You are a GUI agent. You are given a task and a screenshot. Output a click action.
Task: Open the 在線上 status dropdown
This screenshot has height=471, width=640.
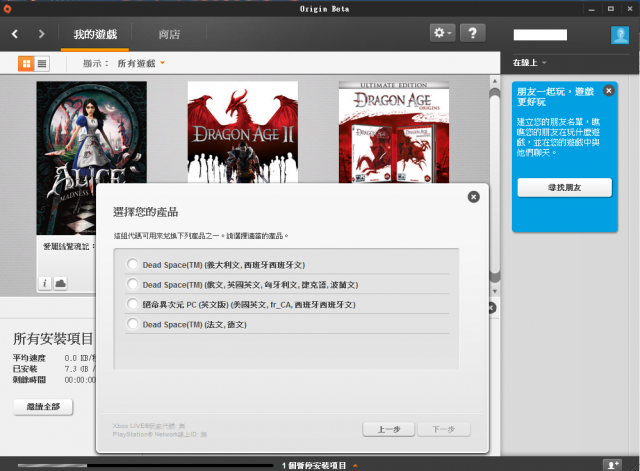(529, 62)
